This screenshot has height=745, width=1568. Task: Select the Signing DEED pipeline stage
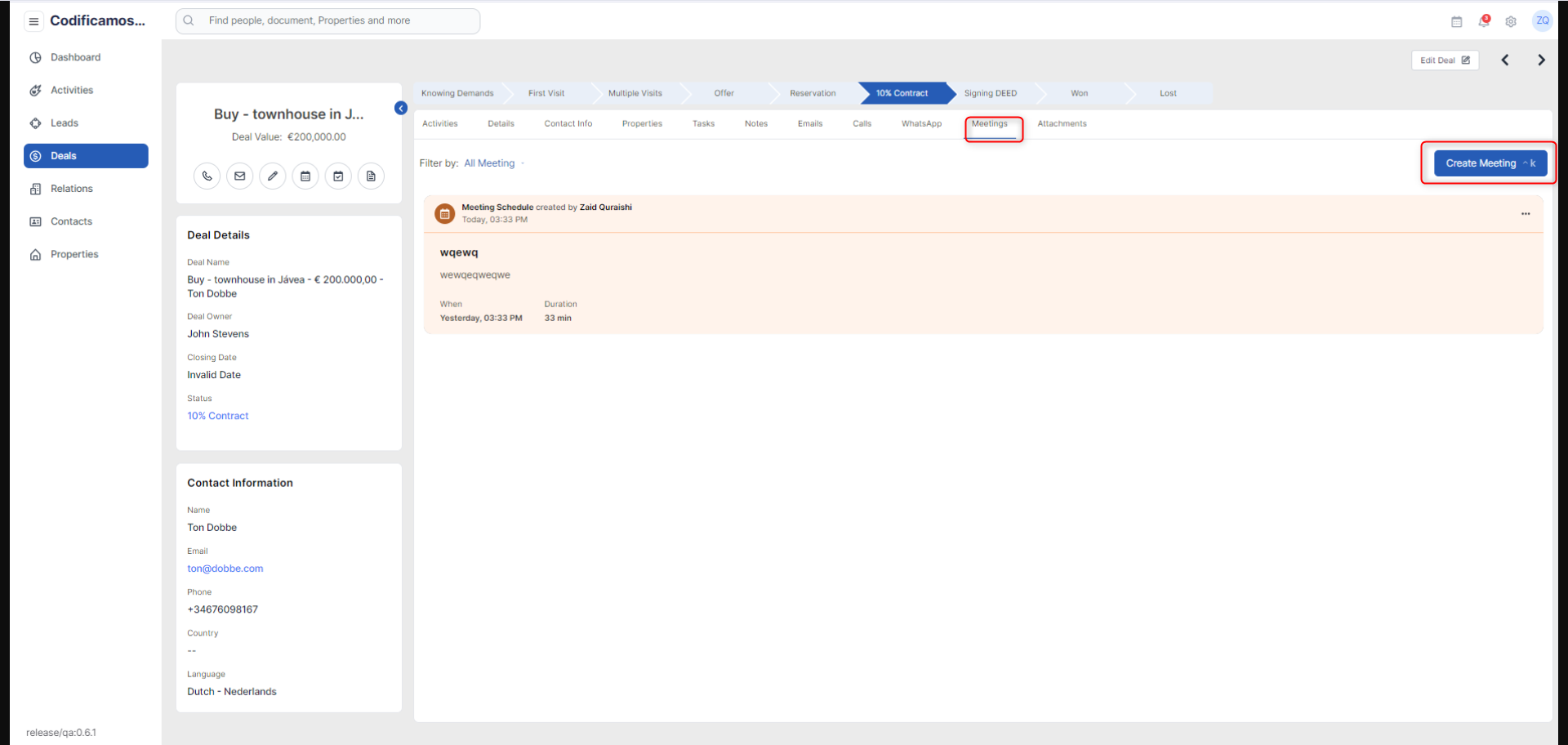click(x=990, y=93)
